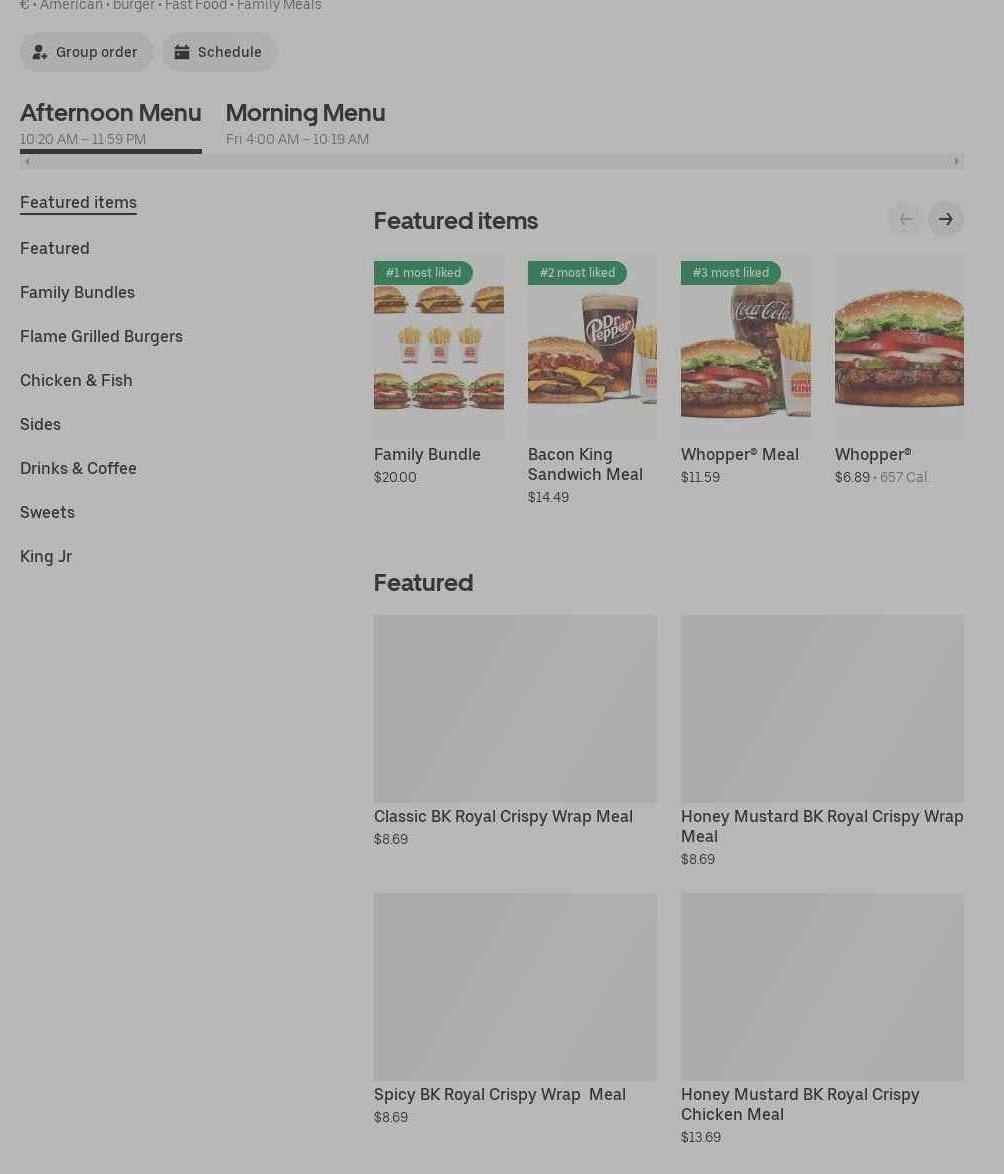Open the Whopper burger thumbnail
1004x1174 pixels.
coord(899,346)
